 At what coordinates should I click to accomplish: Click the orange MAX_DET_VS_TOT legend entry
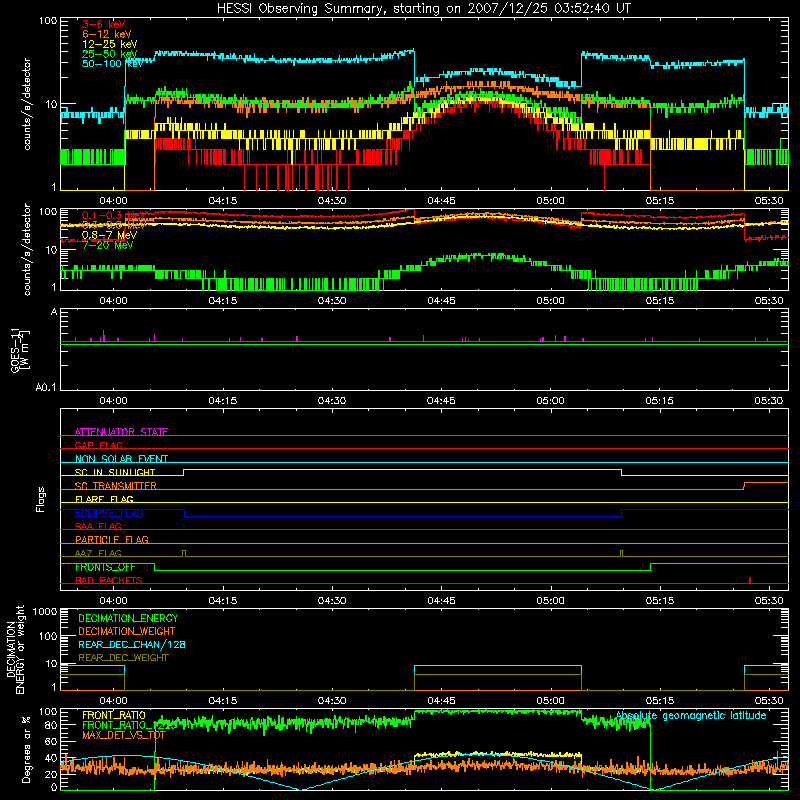[124, 735]
